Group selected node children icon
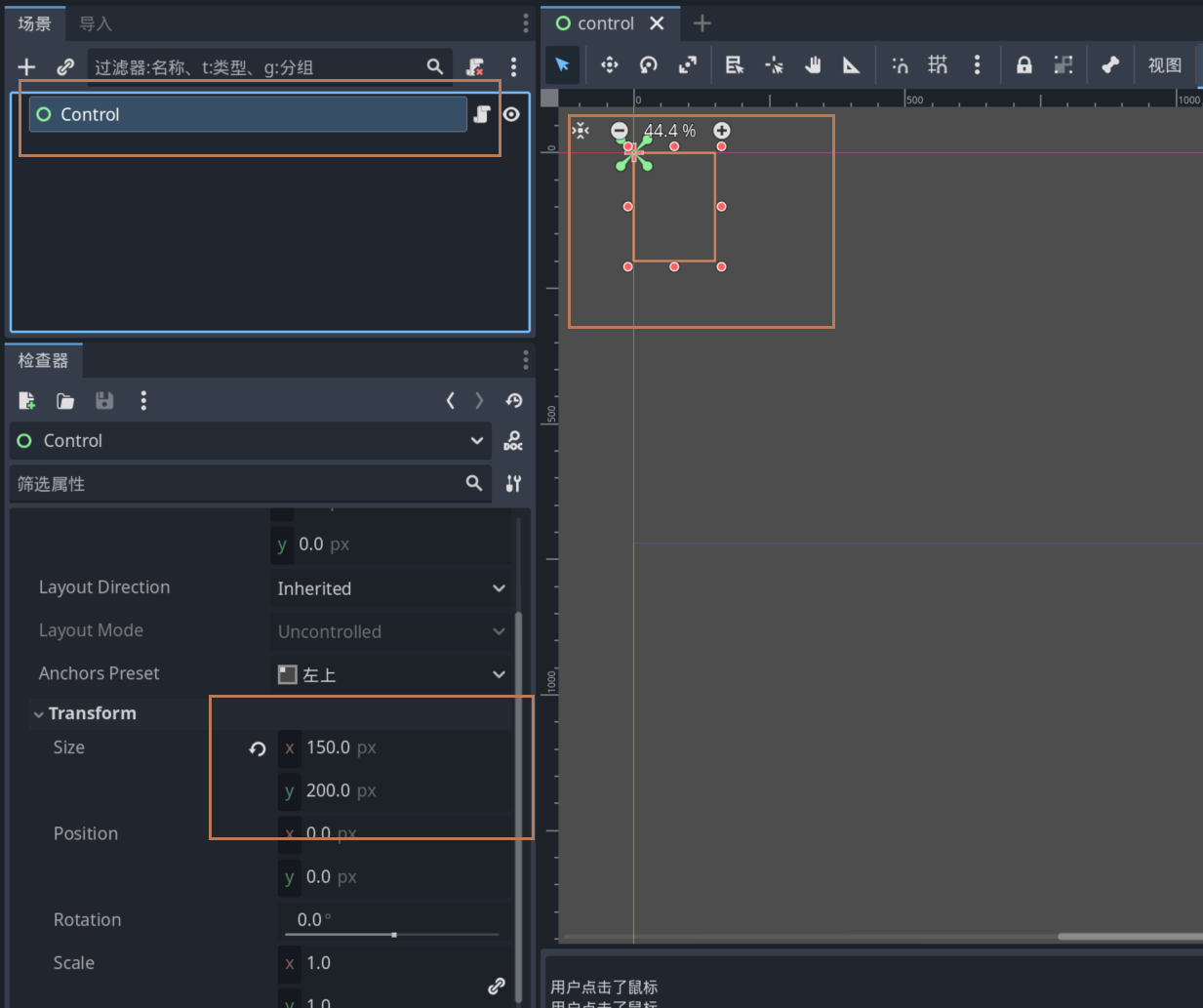1203x1008 pixels. [1063, 65]
